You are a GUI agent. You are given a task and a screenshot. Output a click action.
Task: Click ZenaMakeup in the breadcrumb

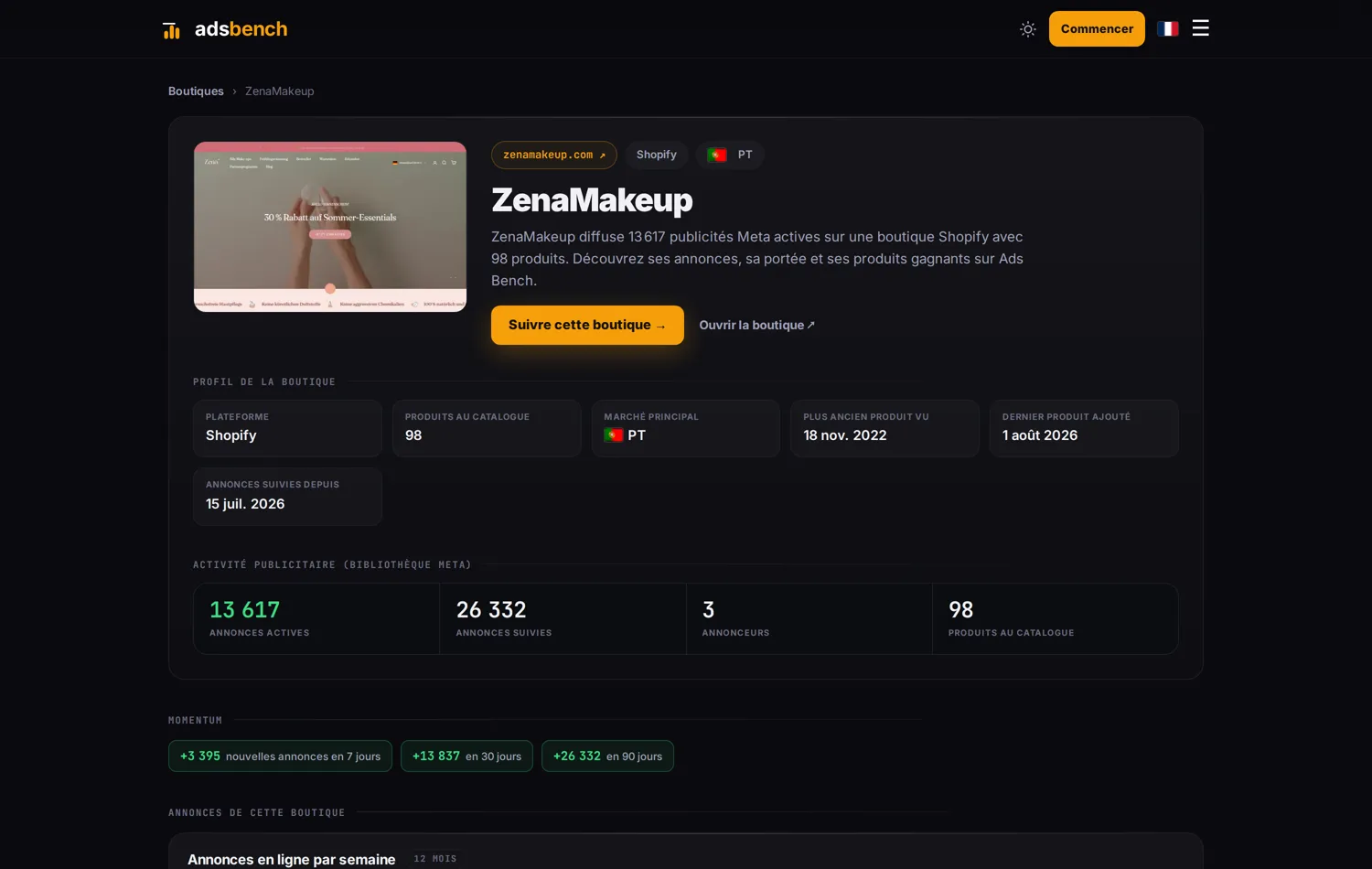pyautogui.click(x=279, y=91)
